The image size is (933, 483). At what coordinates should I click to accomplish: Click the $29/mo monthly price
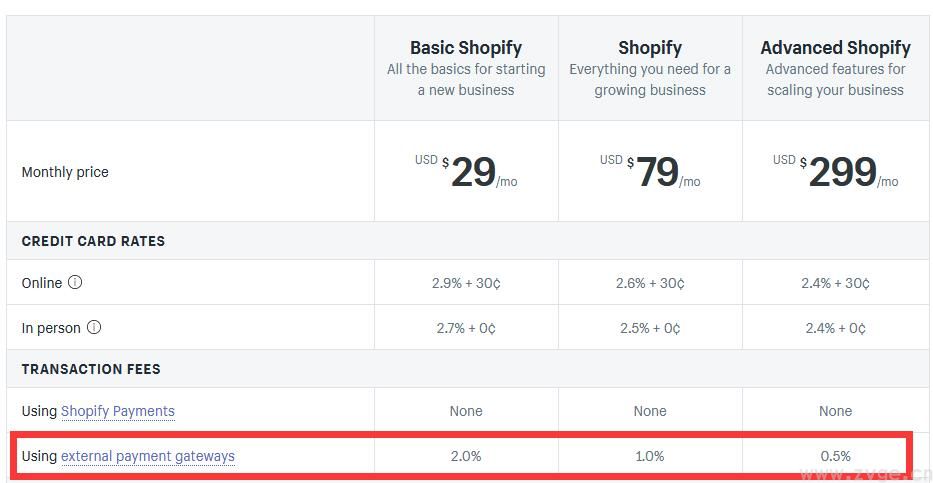[x=468, y=172]
